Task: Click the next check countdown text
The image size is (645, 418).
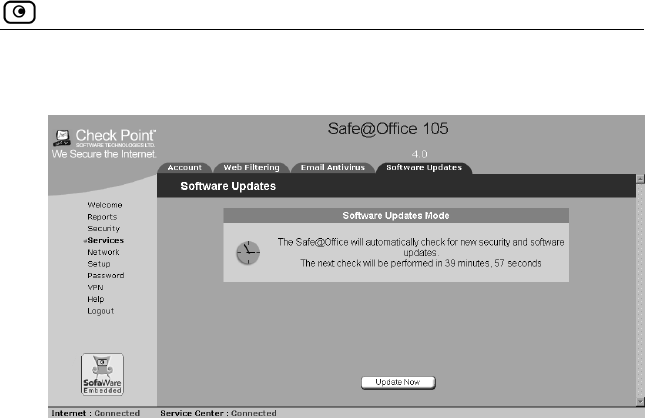Action: (420, 263)
